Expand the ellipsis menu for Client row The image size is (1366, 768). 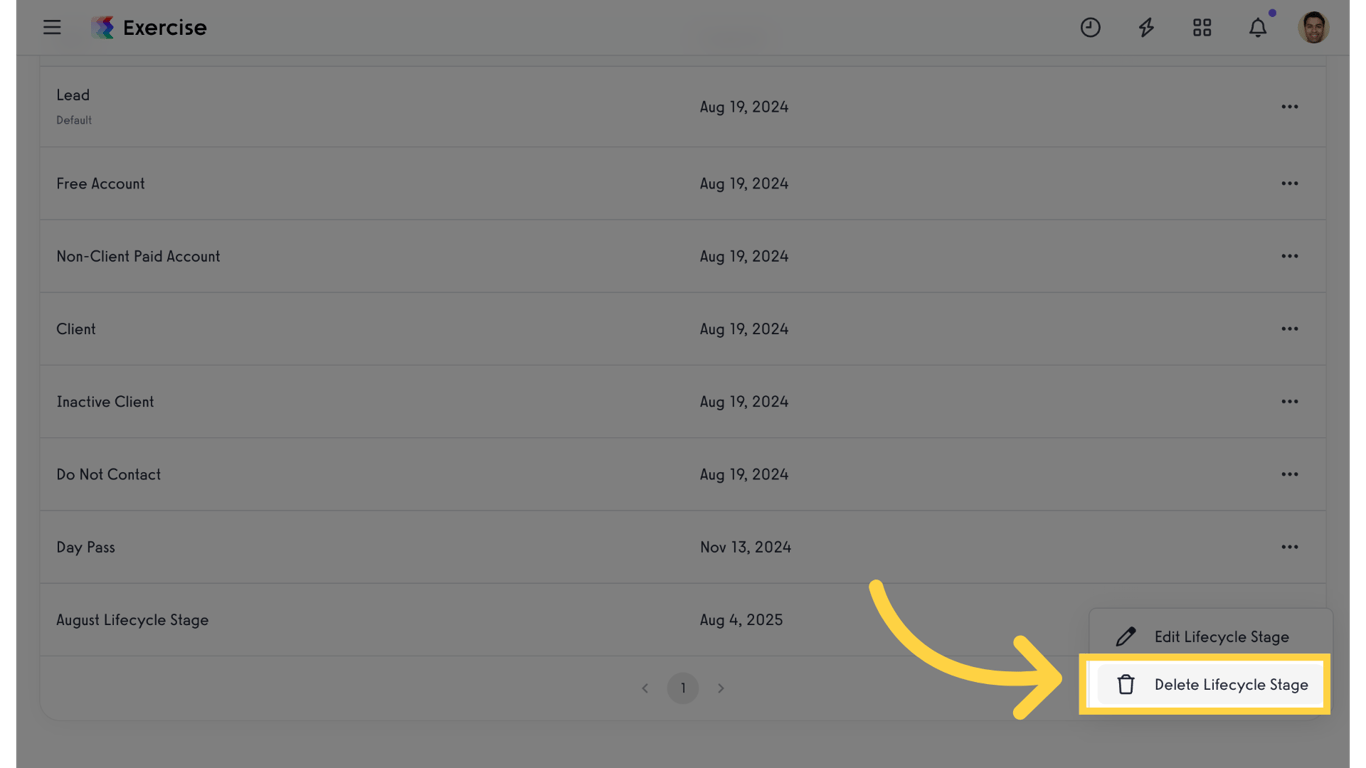click(1290, 329)
